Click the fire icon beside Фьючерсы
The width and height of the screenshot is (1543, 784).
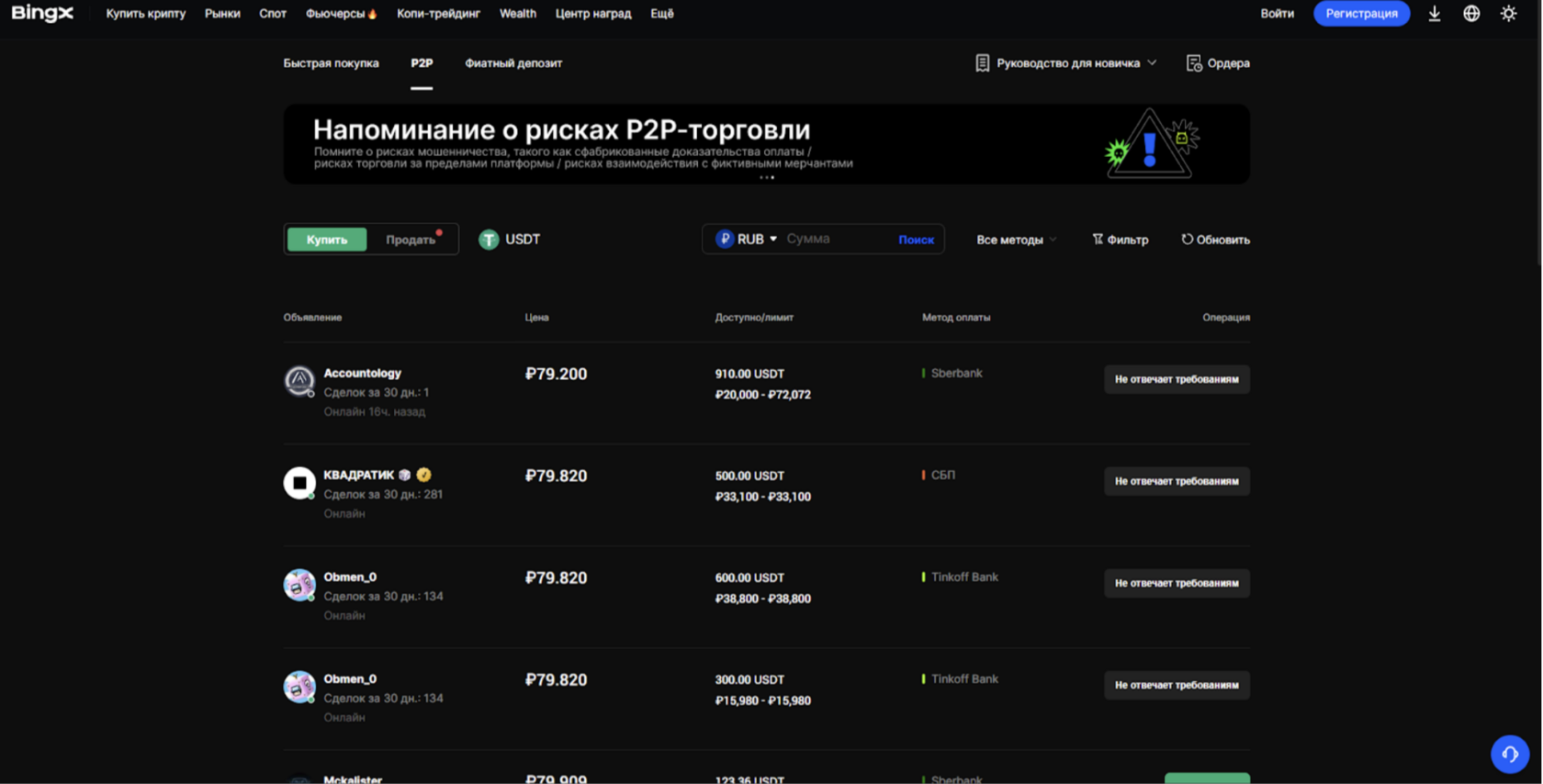point(372,14)
